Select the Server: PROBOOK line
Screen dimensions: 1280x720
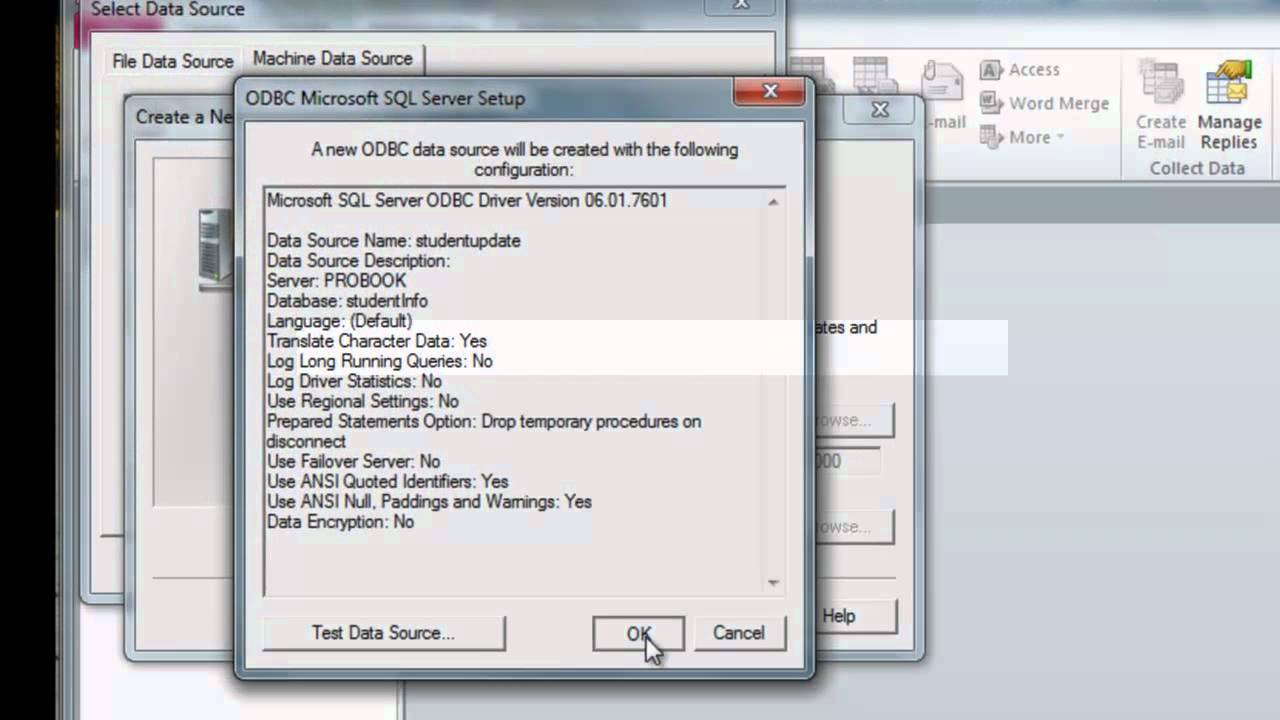[x=336, y=281]
